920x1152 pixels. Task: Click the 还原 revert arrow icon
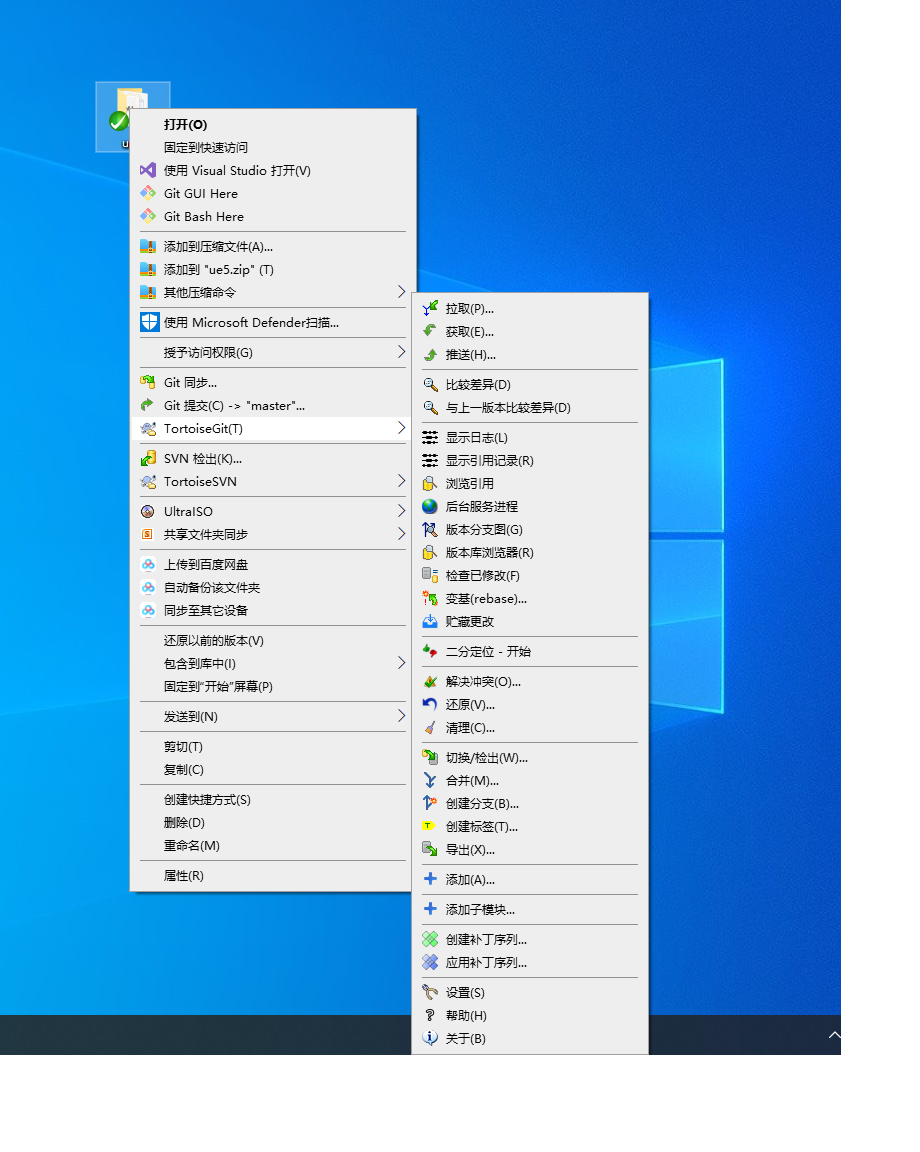pos(430,705)
